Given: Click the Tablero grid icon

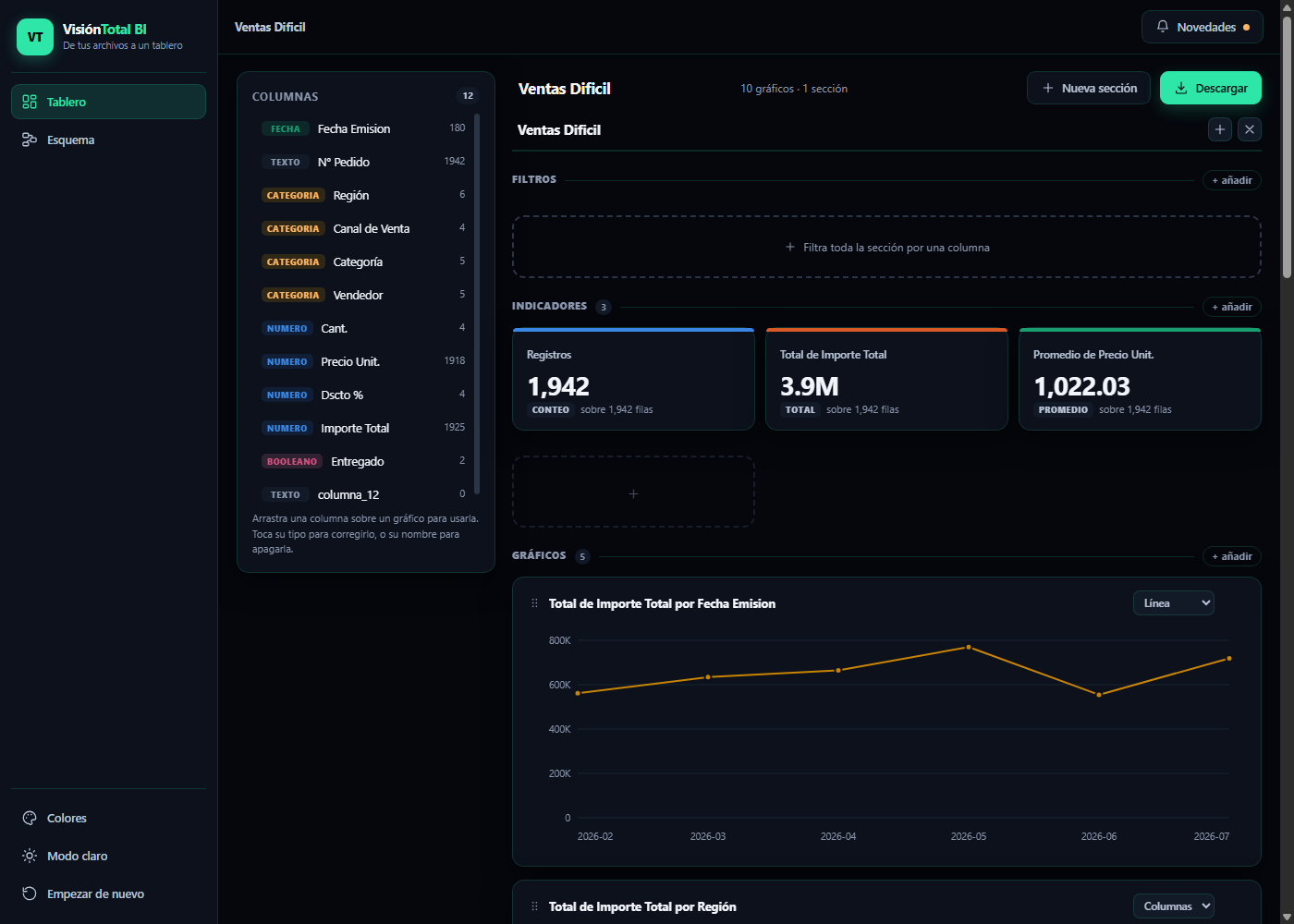Looking at the screenshot, I should [30, 102].
